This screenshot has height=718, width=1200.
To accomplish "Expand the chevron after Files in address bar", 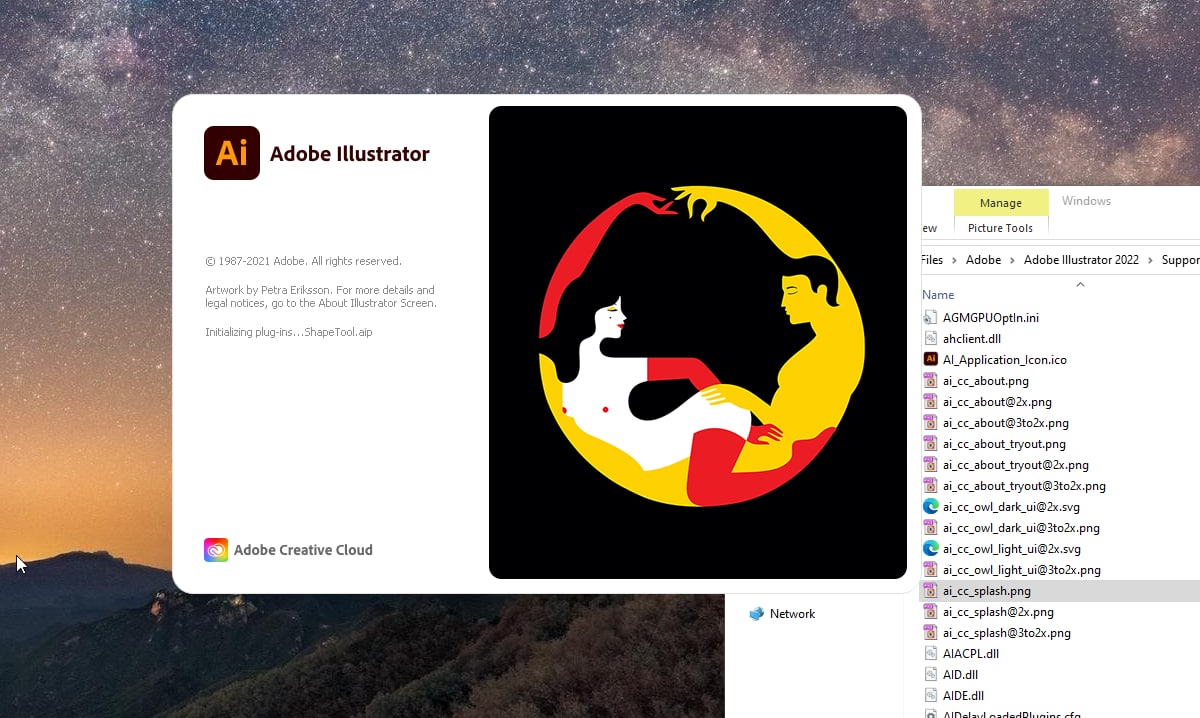I will [954, 260].
